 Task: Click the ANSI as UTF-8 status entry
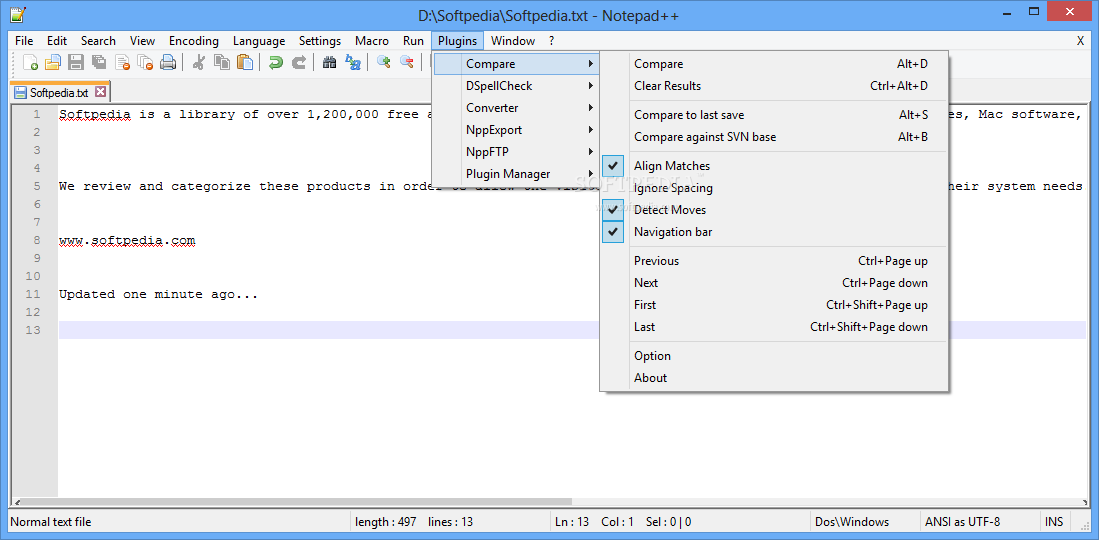pos(962,522)
